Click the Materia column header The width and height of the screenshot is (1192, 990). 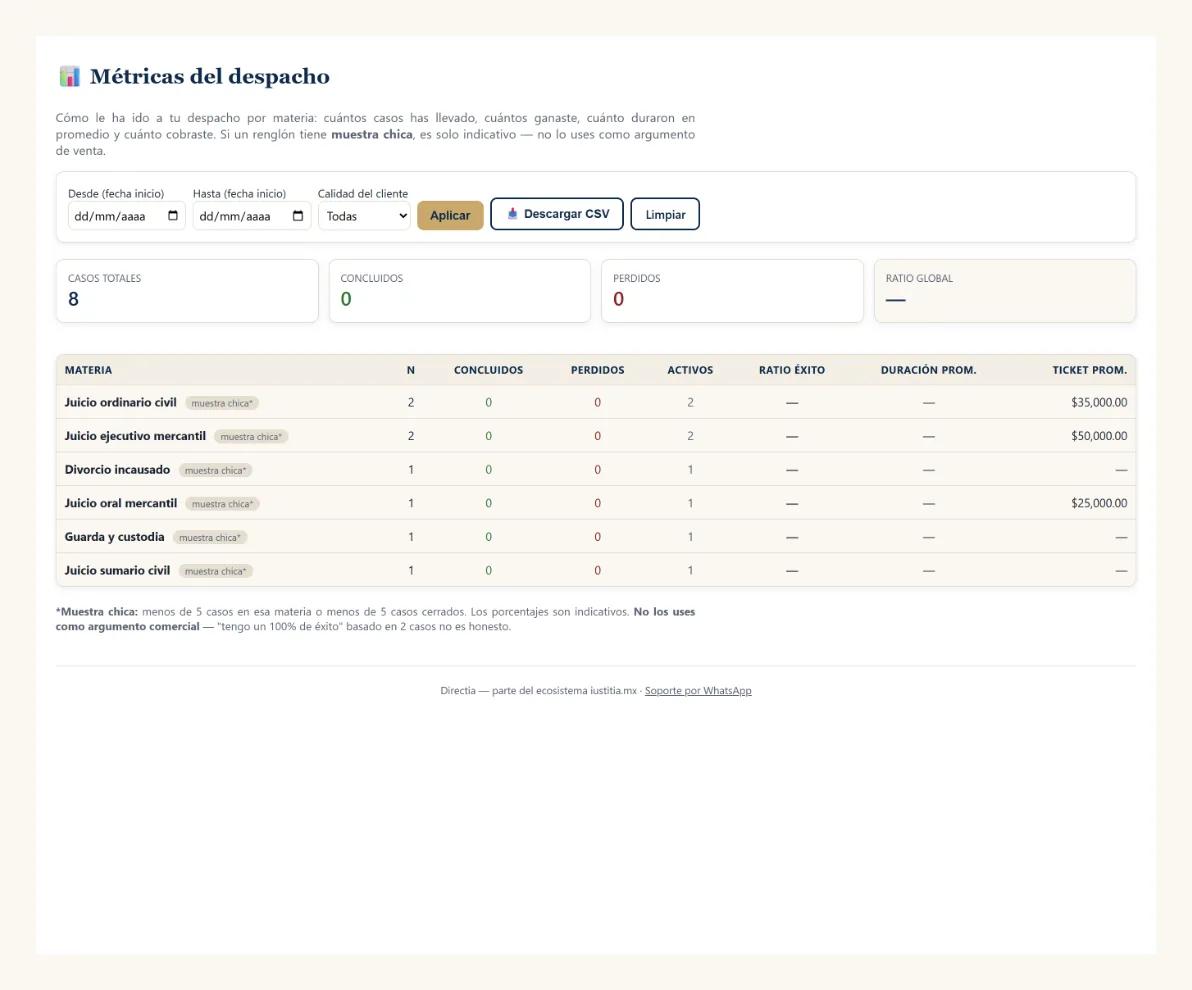click(x=88, y=370)
